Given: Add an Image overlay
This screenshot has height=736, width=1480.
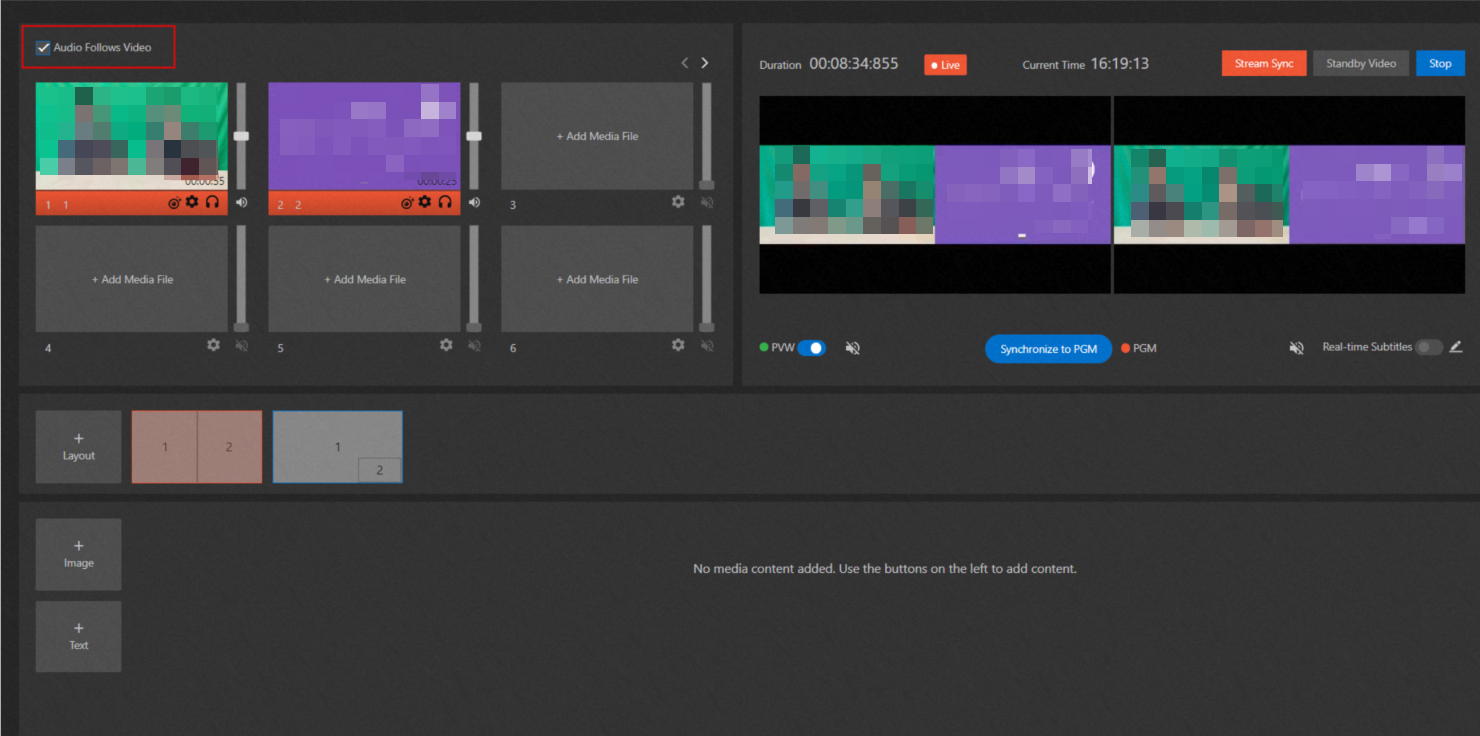Looking at the screenshot, I should 79,554.
